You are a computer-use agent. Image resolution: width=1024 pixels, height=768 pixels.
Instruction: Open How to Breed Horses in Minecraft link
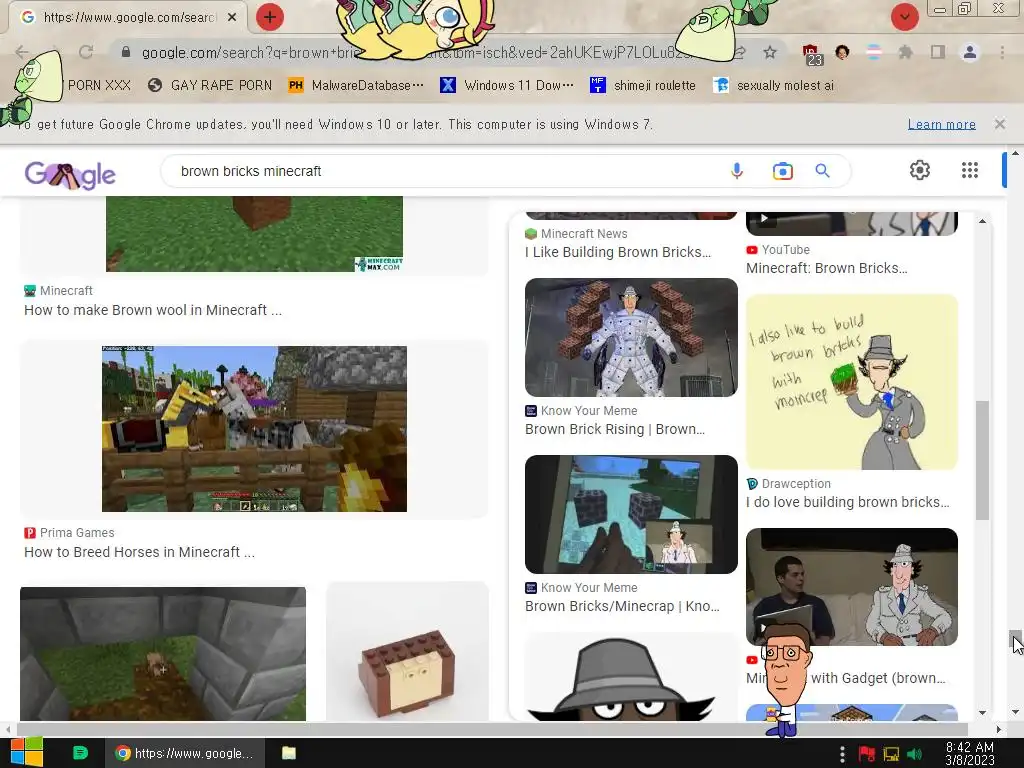click(x=139, y=552)
